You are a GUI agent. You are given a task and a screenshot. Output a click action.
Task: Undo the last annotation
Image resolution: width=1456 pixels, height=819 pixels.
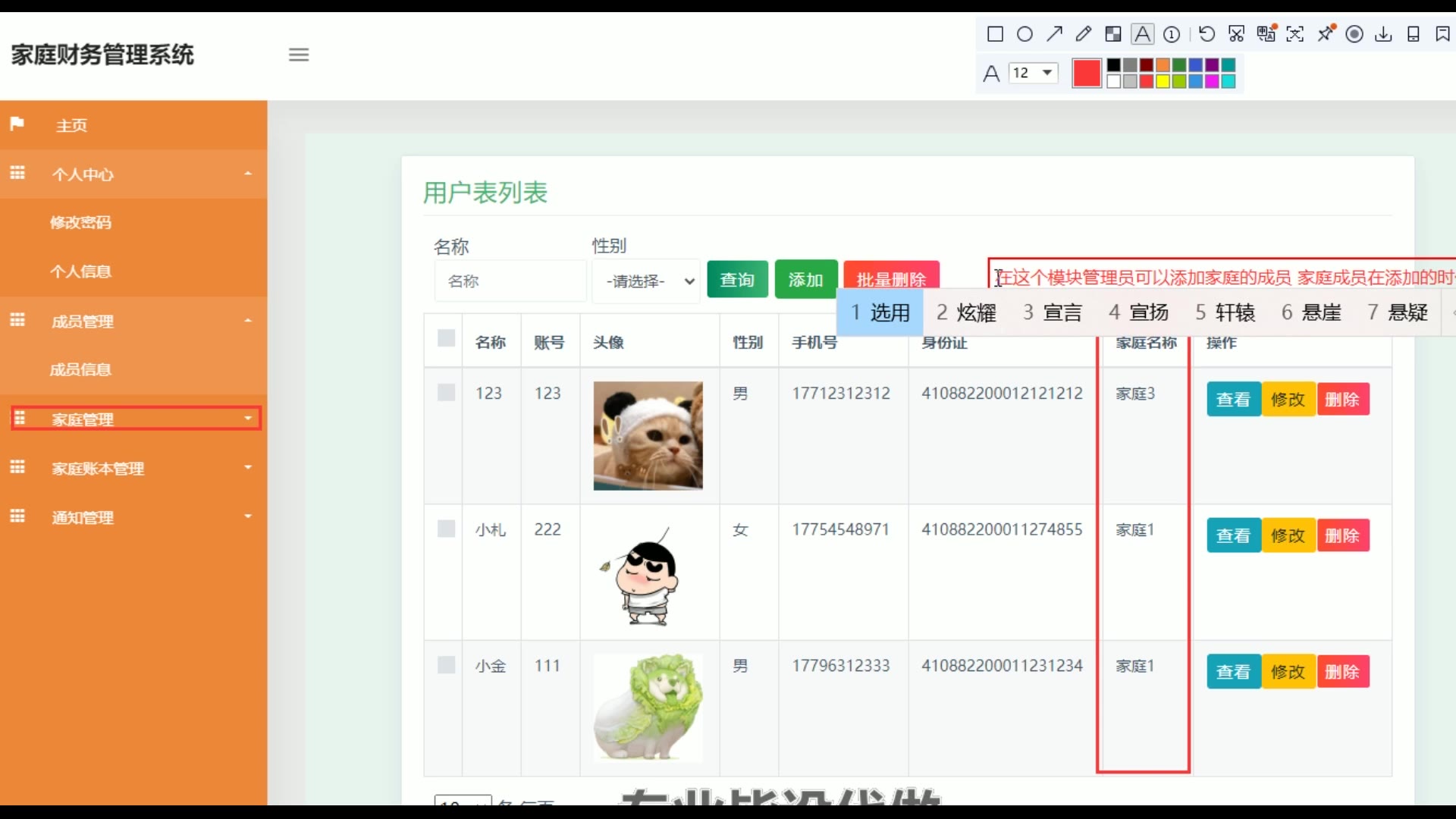(x=1207, y=34)
